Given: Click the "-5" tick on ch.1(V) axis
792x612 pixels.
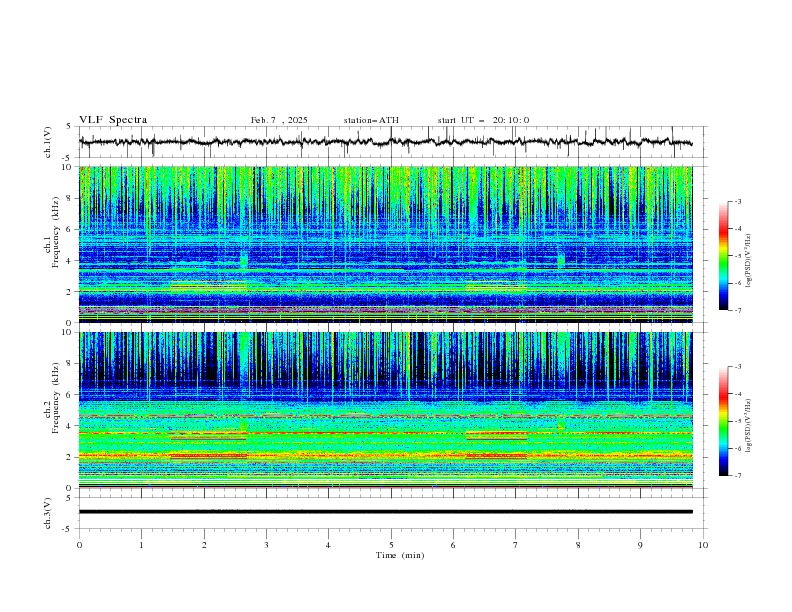Looking at the screenshot, I should pyautogui.click(x=68, y=158).
